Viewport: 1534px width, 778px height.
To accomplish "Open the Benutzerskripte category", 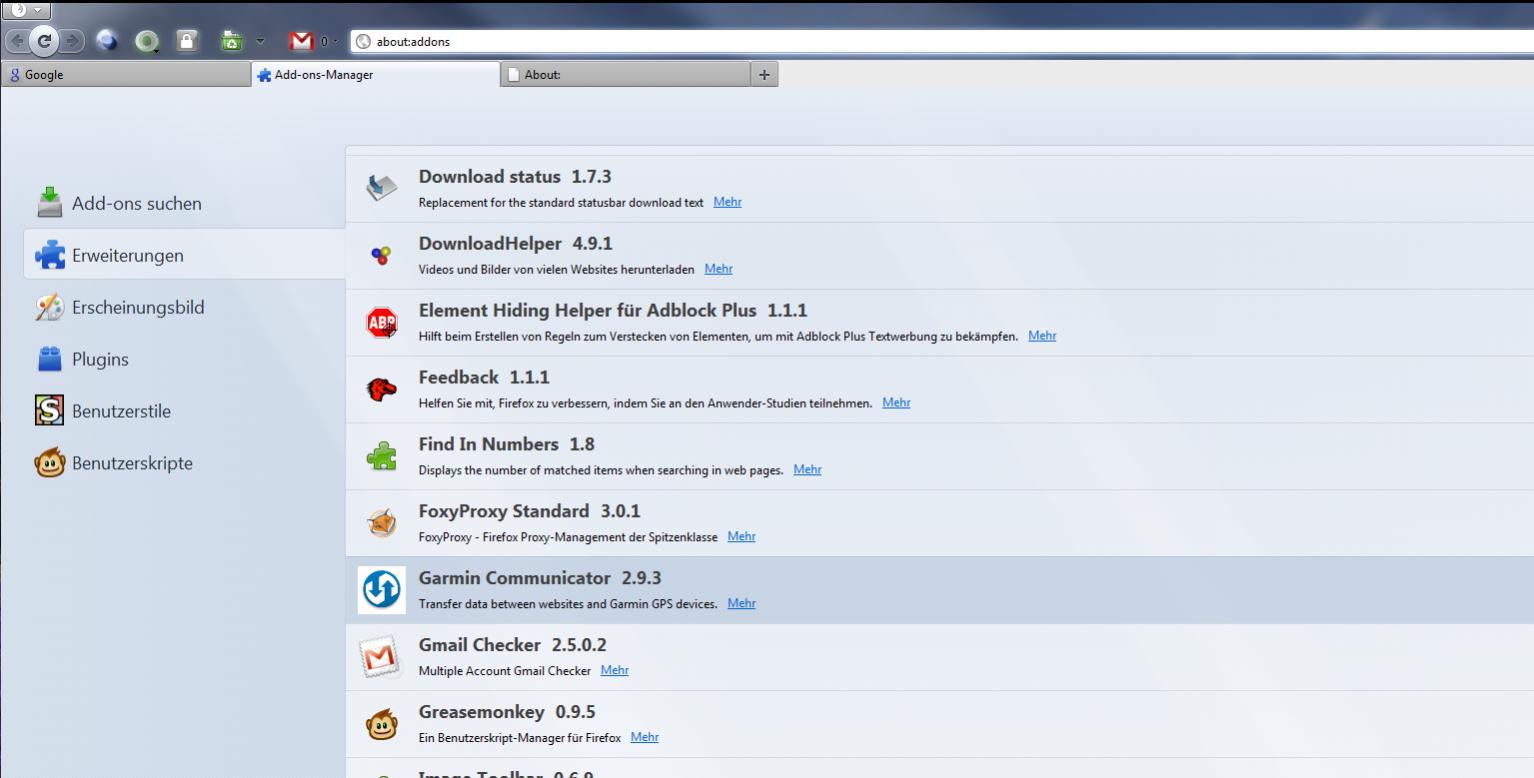I will (x=184, y=463).
